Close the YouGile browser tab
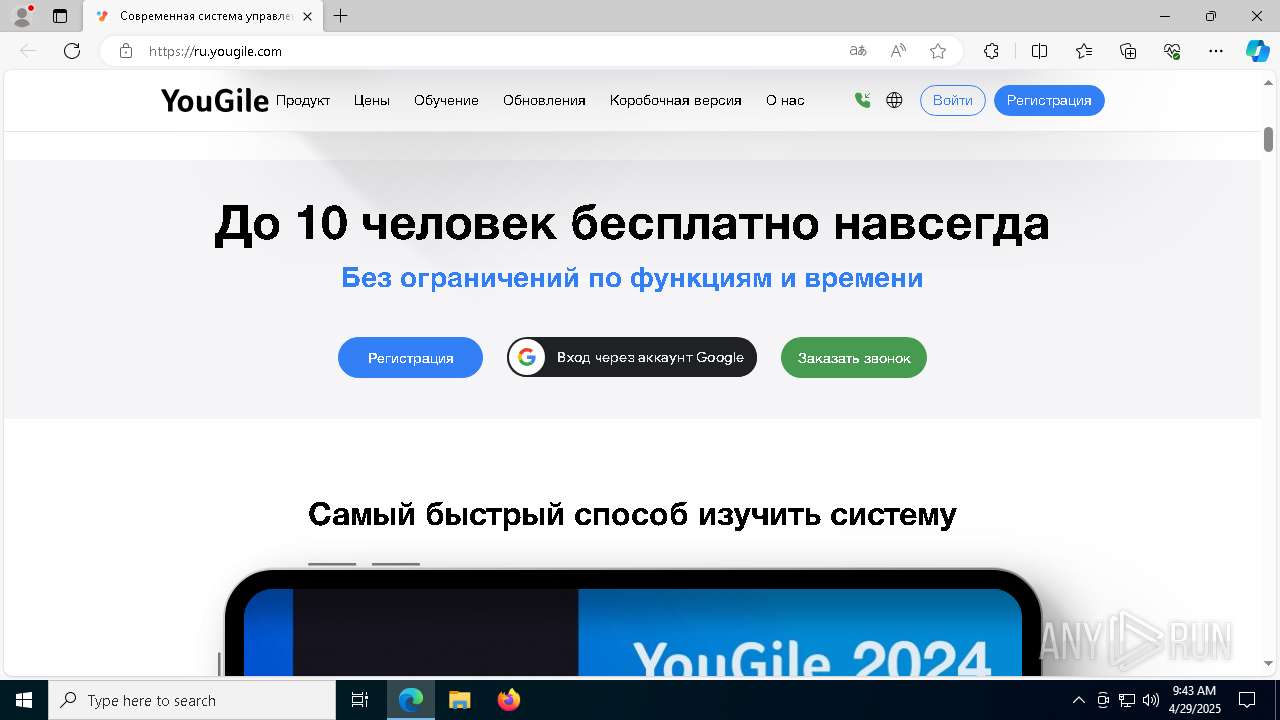Image resolution: width=1280 pixels, height=720 pixels. 307,16
